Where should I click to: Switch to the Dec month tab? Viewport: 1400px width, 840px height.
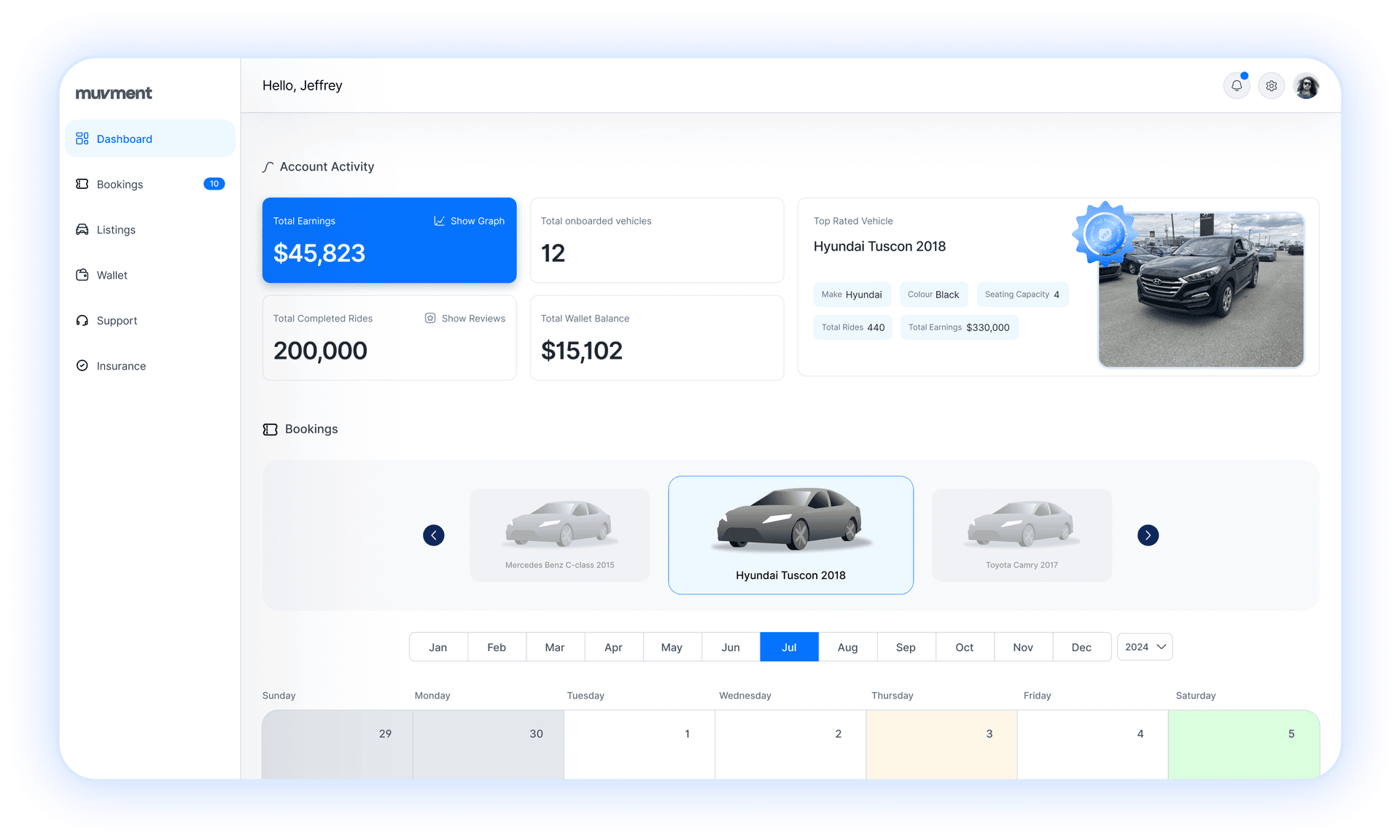click(1081, 647)
